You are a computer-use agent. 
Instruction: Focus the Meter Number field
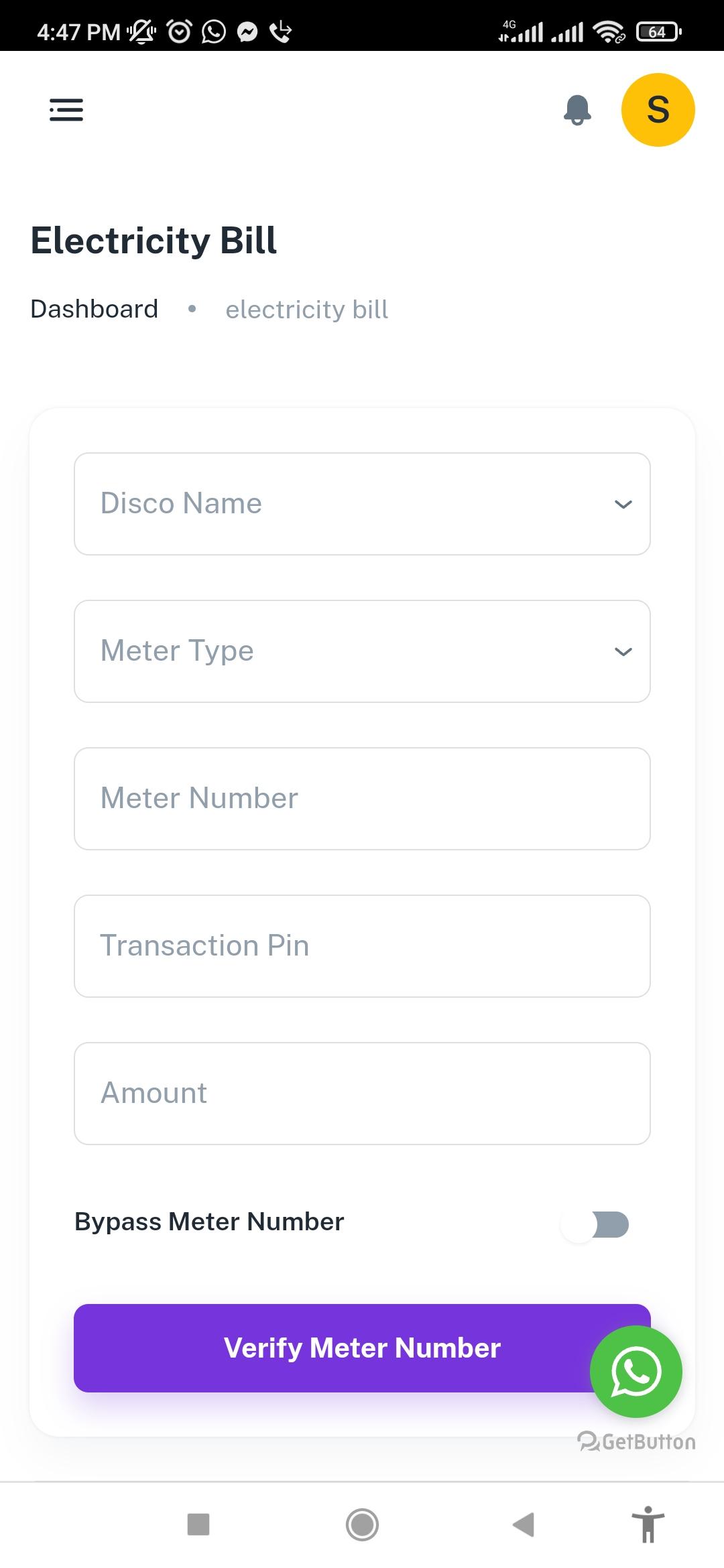click(x=362, y=799)
